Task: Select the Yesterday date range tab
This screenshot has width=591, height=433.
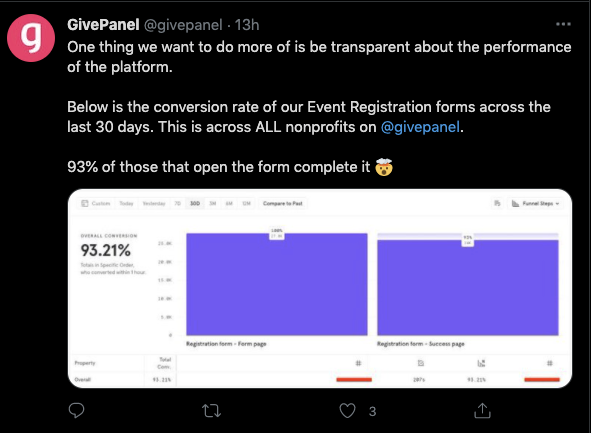Action: point(154,203)
